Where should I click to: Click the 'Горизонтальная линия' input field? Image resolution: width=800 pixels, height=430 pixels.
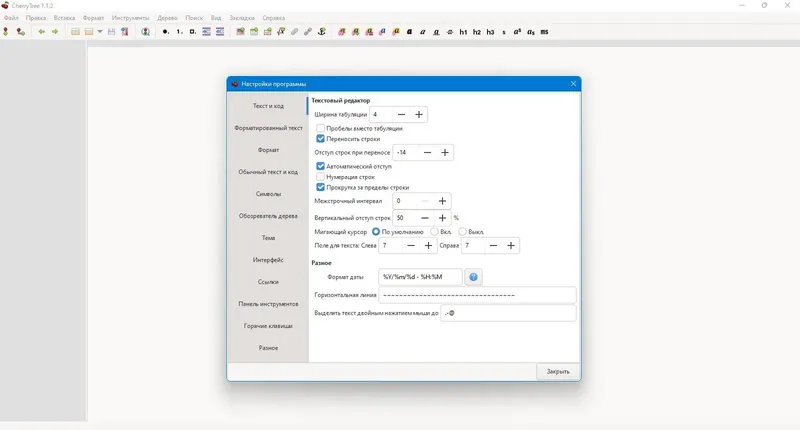point(477,295)
